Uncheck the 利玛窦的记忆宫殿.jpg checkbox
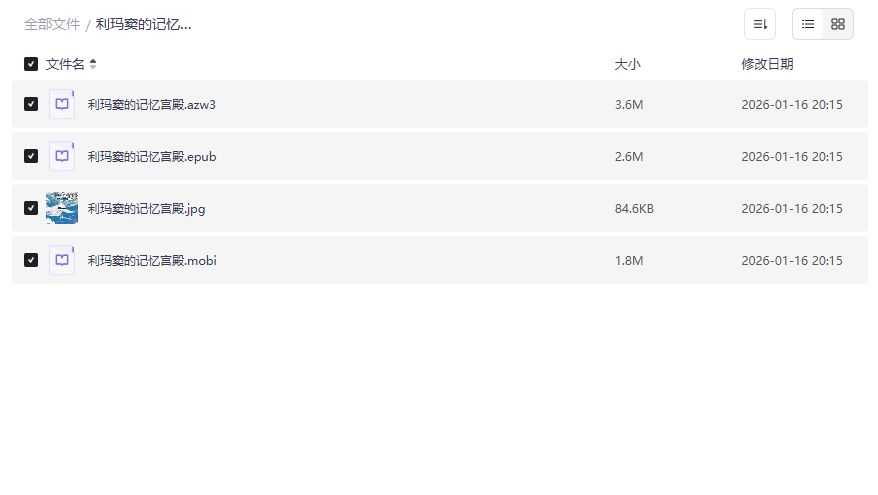The image size is (878, 495). click(31, 208)
